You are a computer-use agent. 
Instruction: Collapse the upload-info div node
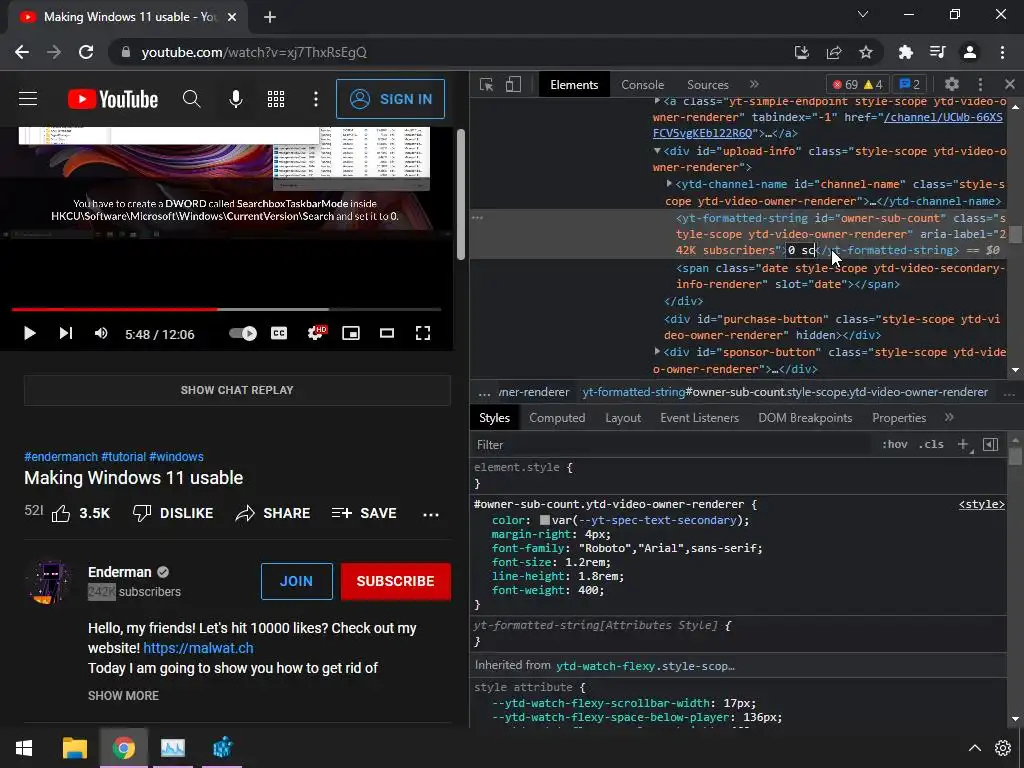click(x=658, y=151)
